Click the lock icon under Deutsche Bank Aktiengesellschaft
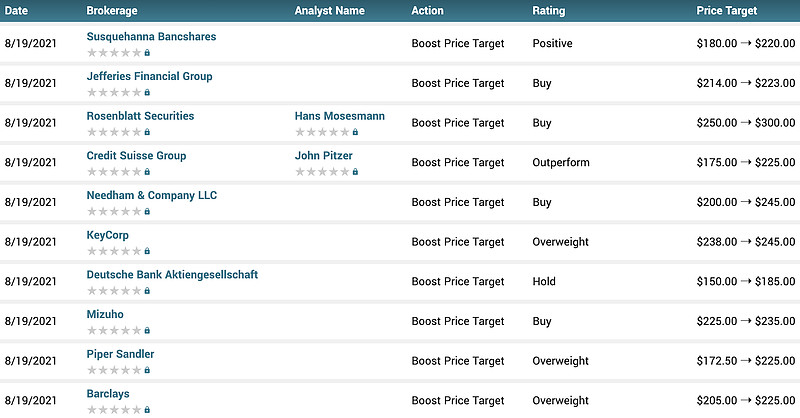The height and width of the screenshot is (418, 800). click(147, 290)
